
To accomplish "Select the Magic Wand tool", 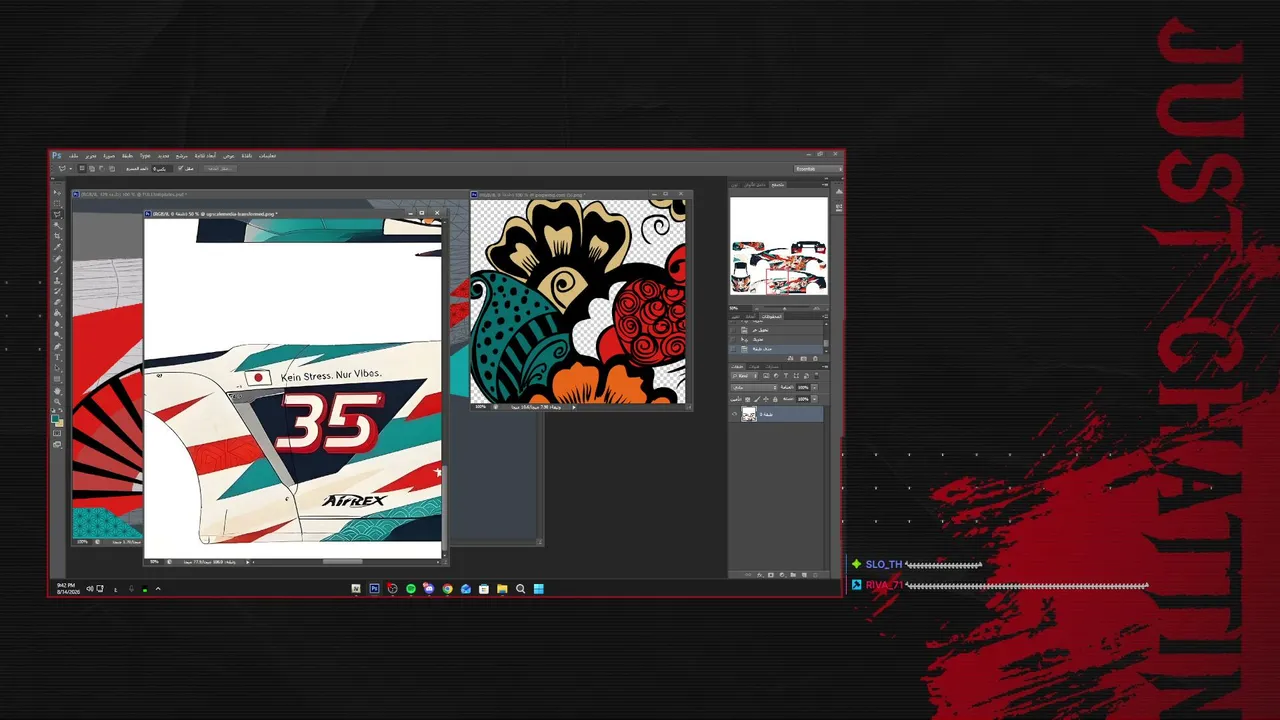I will tap(57, 225).
